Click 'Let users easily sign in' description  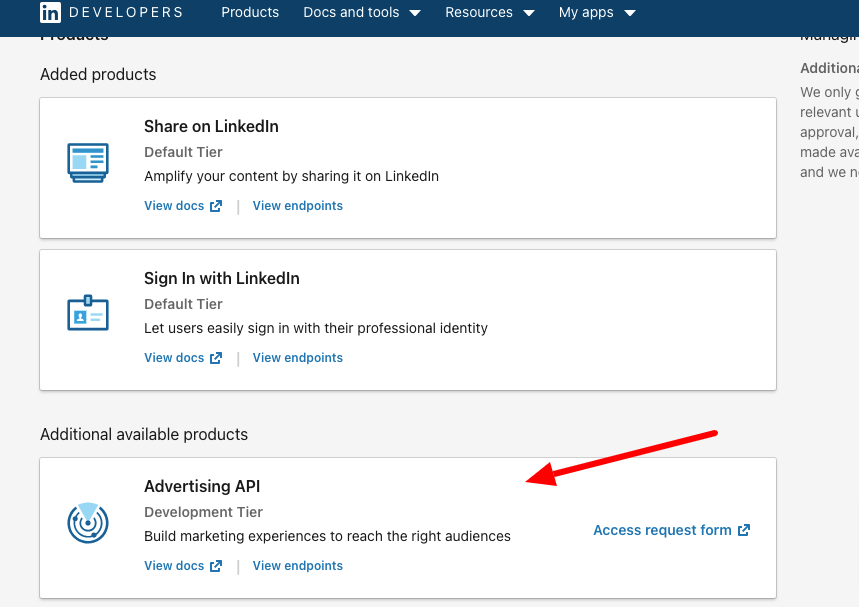coord(316,328)
